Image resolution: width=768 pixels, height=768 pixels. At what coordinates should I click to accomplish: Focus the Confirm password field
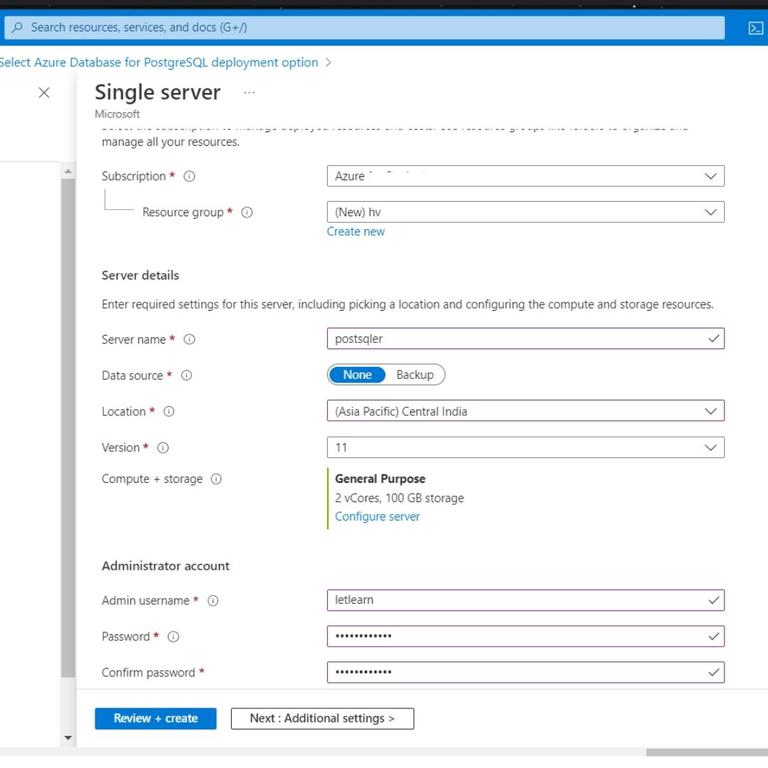click(526, 672)
